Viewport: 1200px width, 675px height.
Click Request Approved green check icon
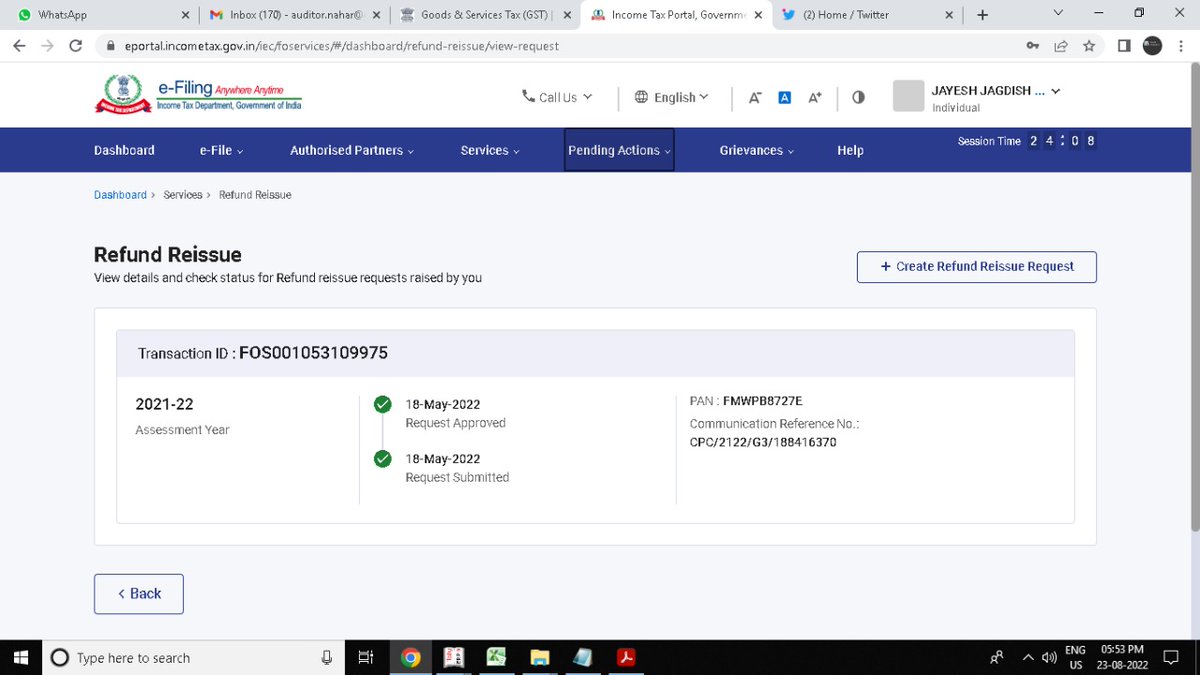click(382, 405)
